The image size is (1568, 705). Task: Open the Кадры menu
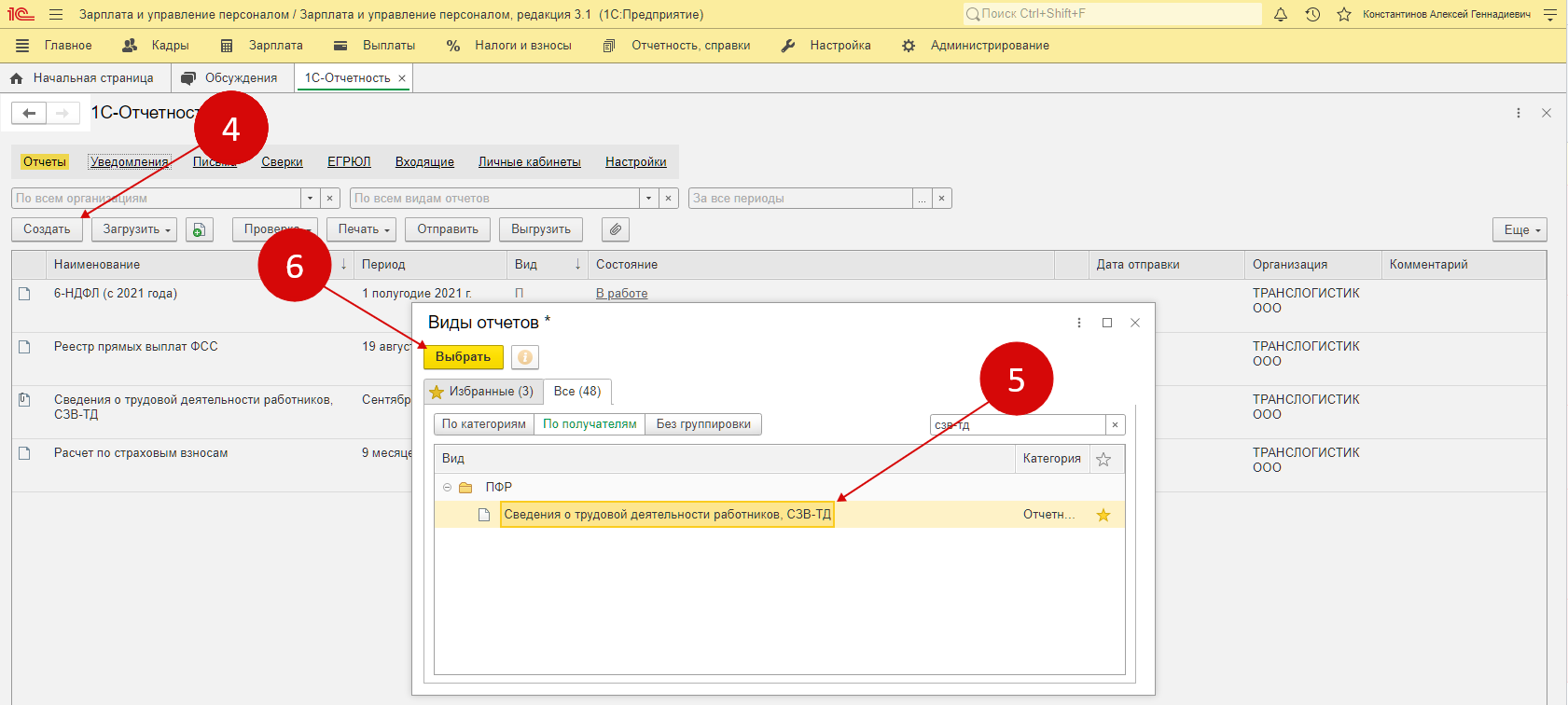pyautogui.click(x=170, y=46)
